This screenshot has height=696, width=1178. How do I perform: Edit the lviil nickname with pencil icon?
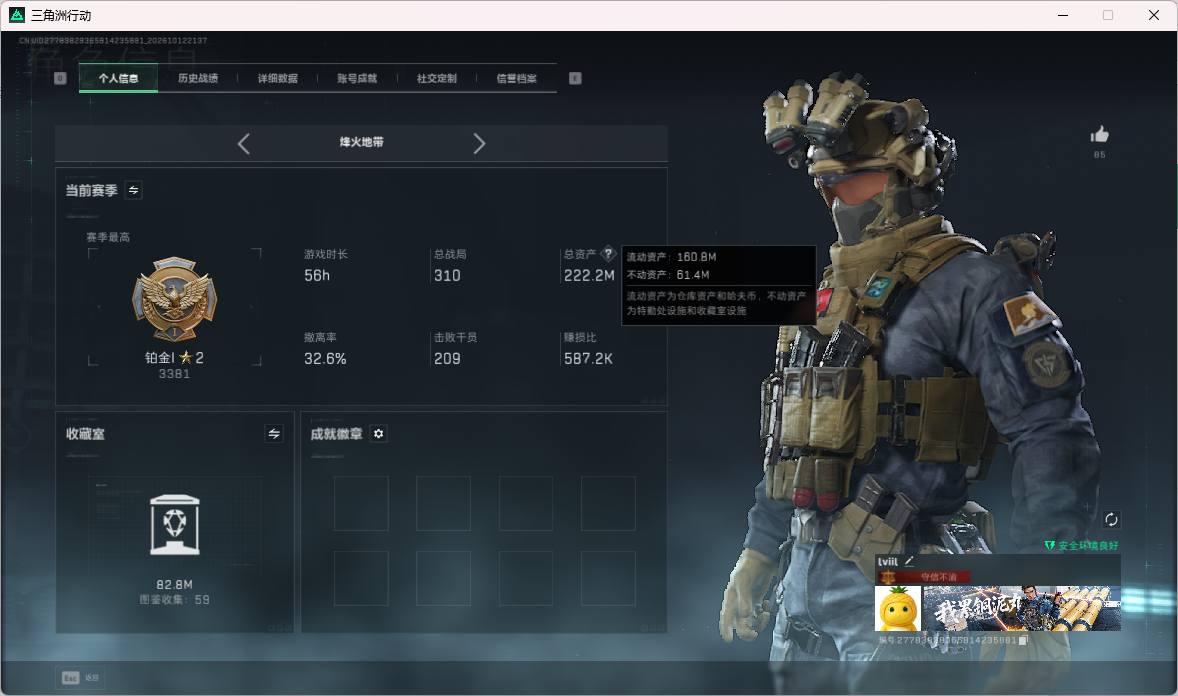tap(909, 561)
